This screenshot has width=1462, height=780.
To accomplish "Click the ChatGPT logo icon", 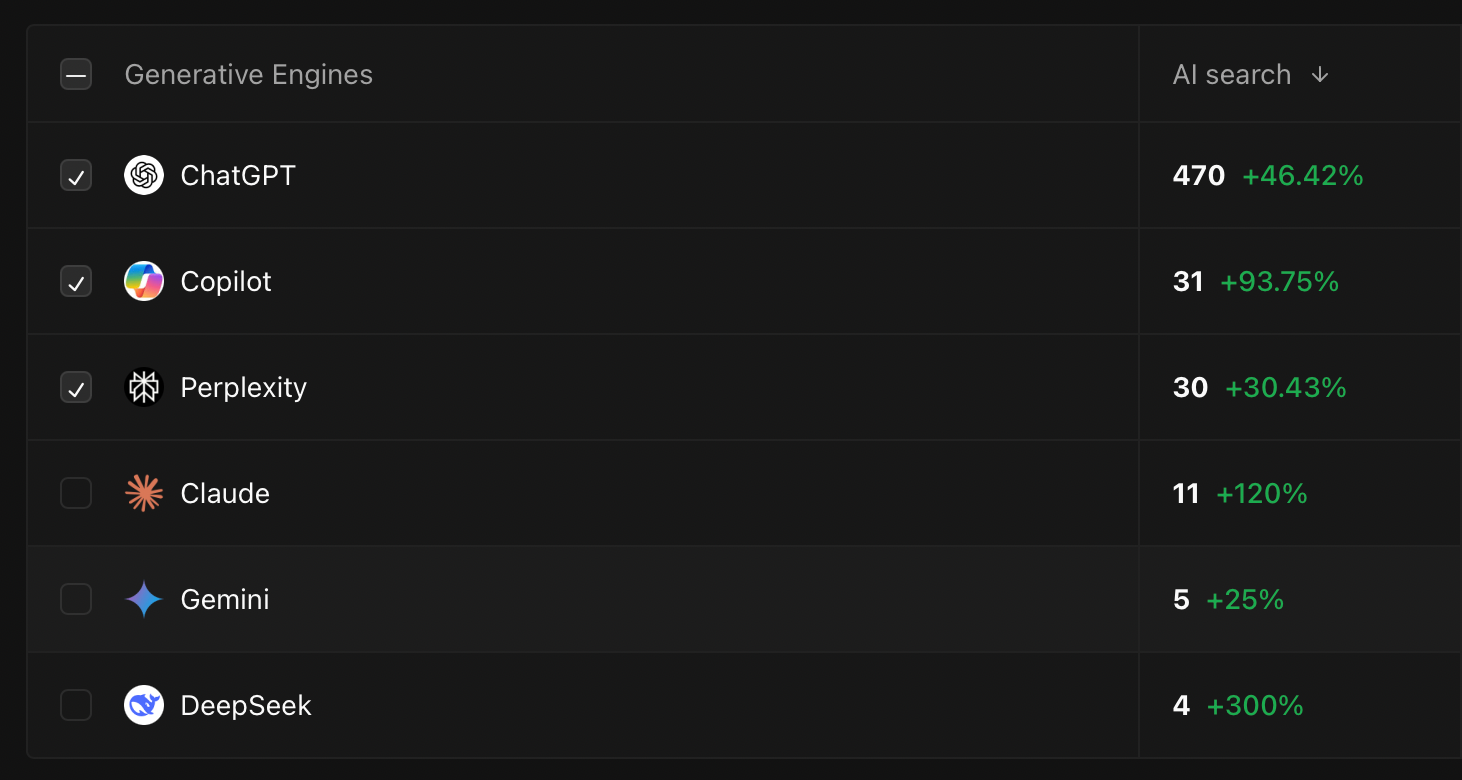I will pyautogui.click(x=144, y=176).
